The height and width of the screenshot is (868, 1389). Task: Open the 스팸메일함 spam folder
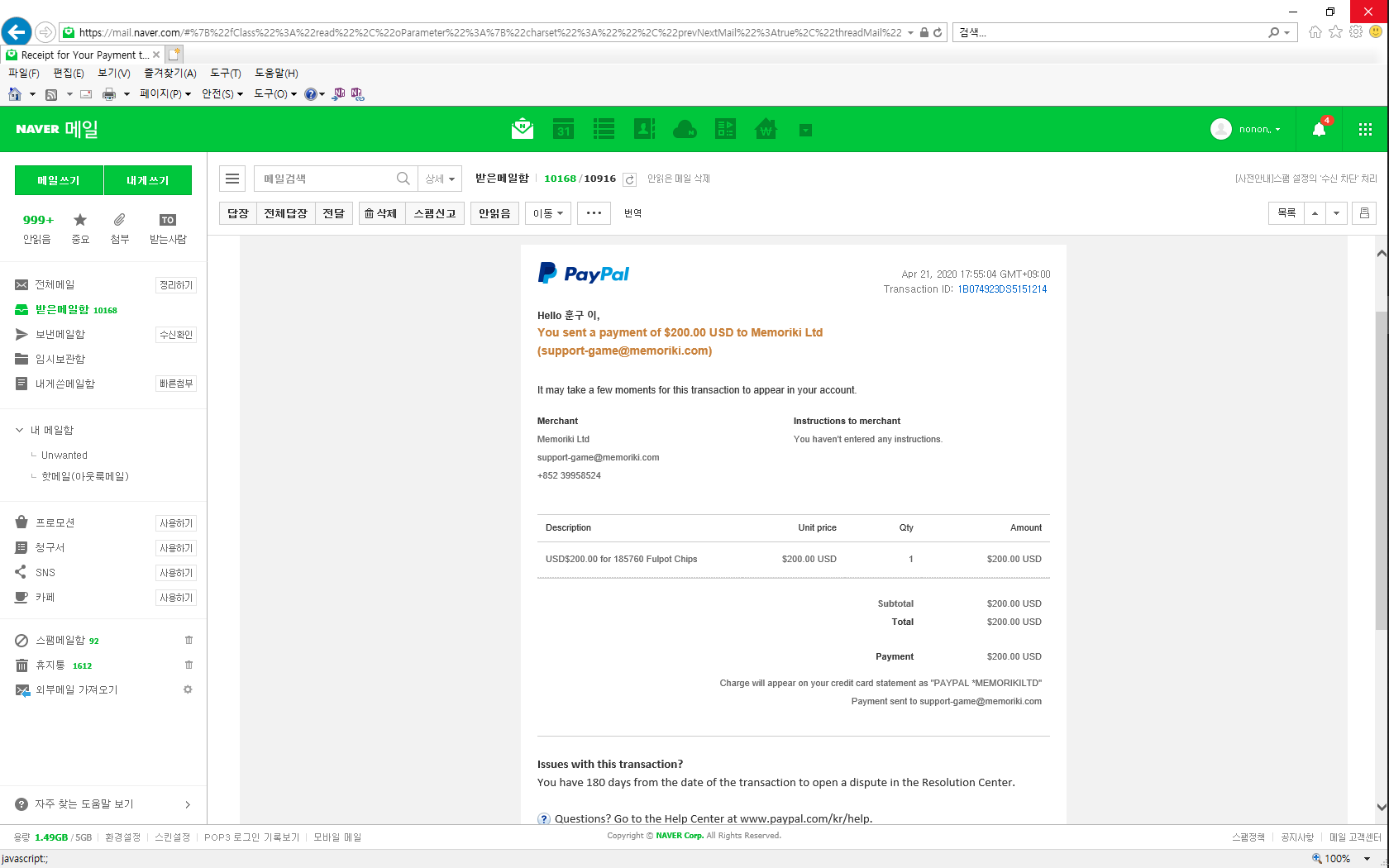pyautogui.click(x=60, y=640)
